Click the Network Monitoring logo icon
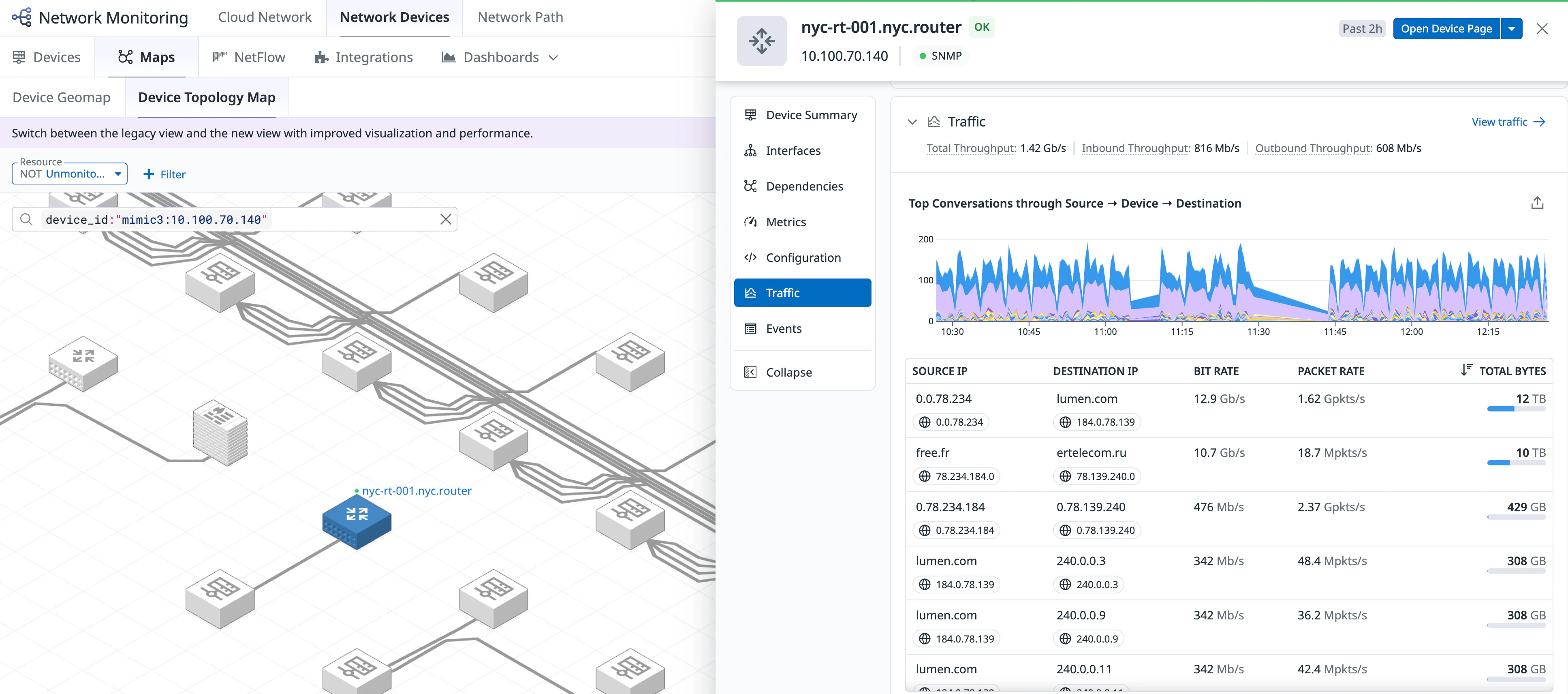Screen dimensions: 1568x694 (22, 17)
